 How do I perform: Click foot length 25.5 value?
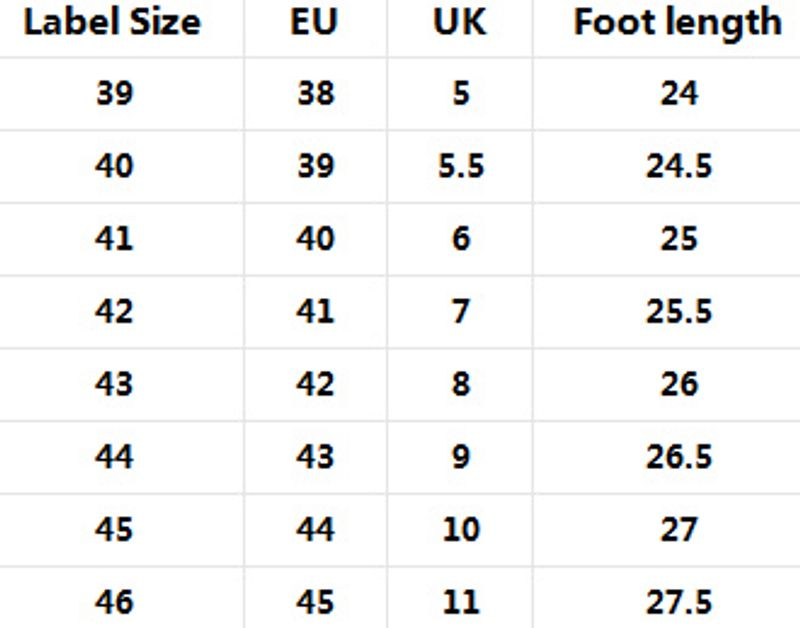pyautogui.click(x=678, y=311)
